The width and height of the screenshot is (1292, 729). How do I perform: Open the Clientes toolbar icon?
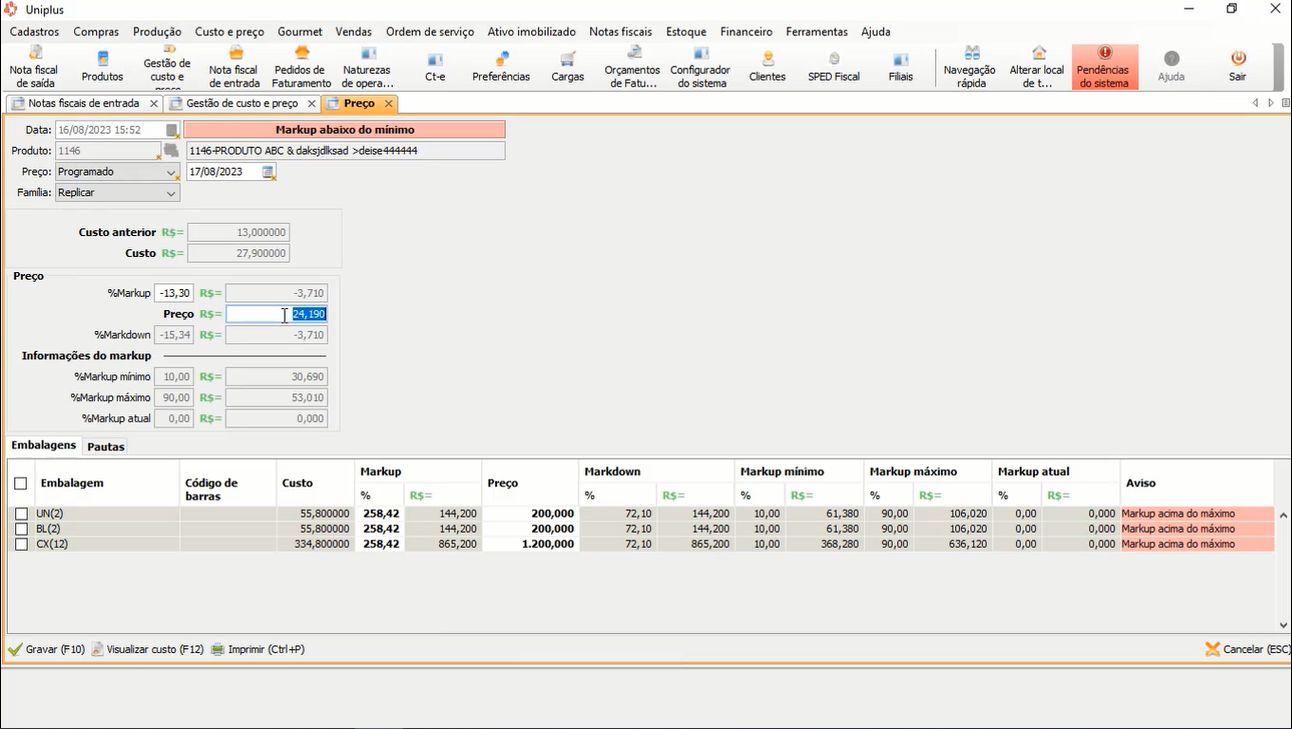pyautogui.click(x=767, y=67)
